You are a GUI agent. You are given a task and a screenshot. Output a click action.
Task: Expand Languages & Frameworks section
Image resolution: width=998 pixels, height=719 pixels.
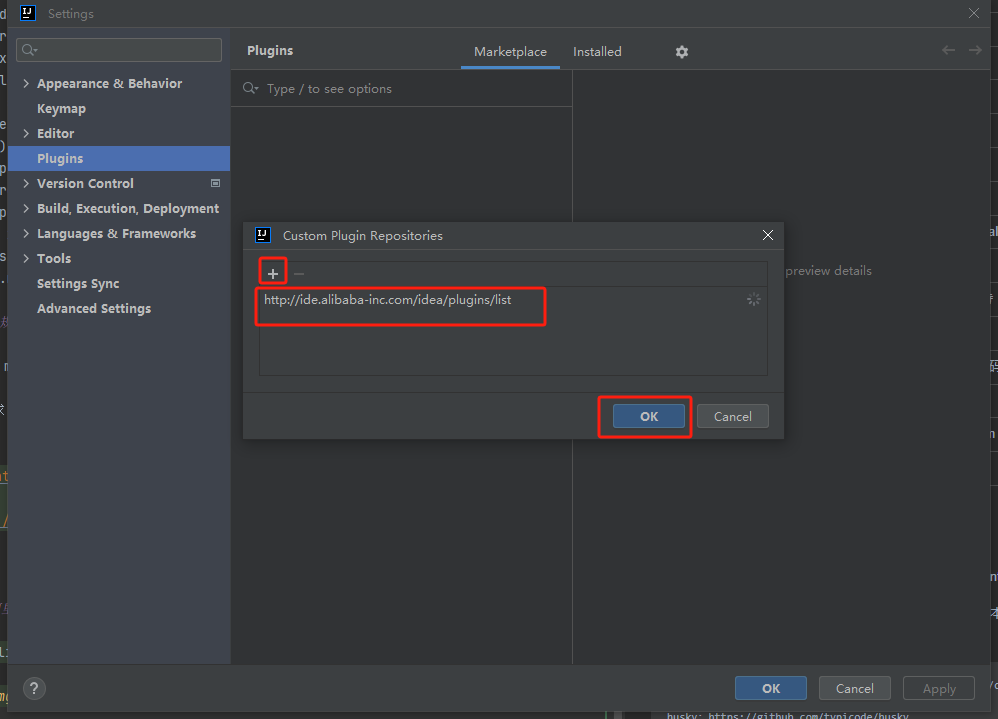(26, 234)
